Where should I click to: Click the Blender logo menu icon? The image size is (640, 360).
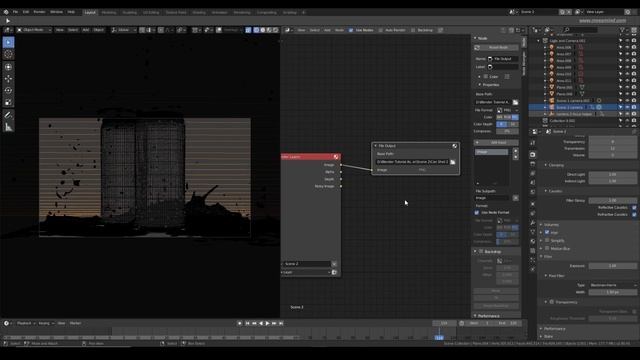[6, 12]
